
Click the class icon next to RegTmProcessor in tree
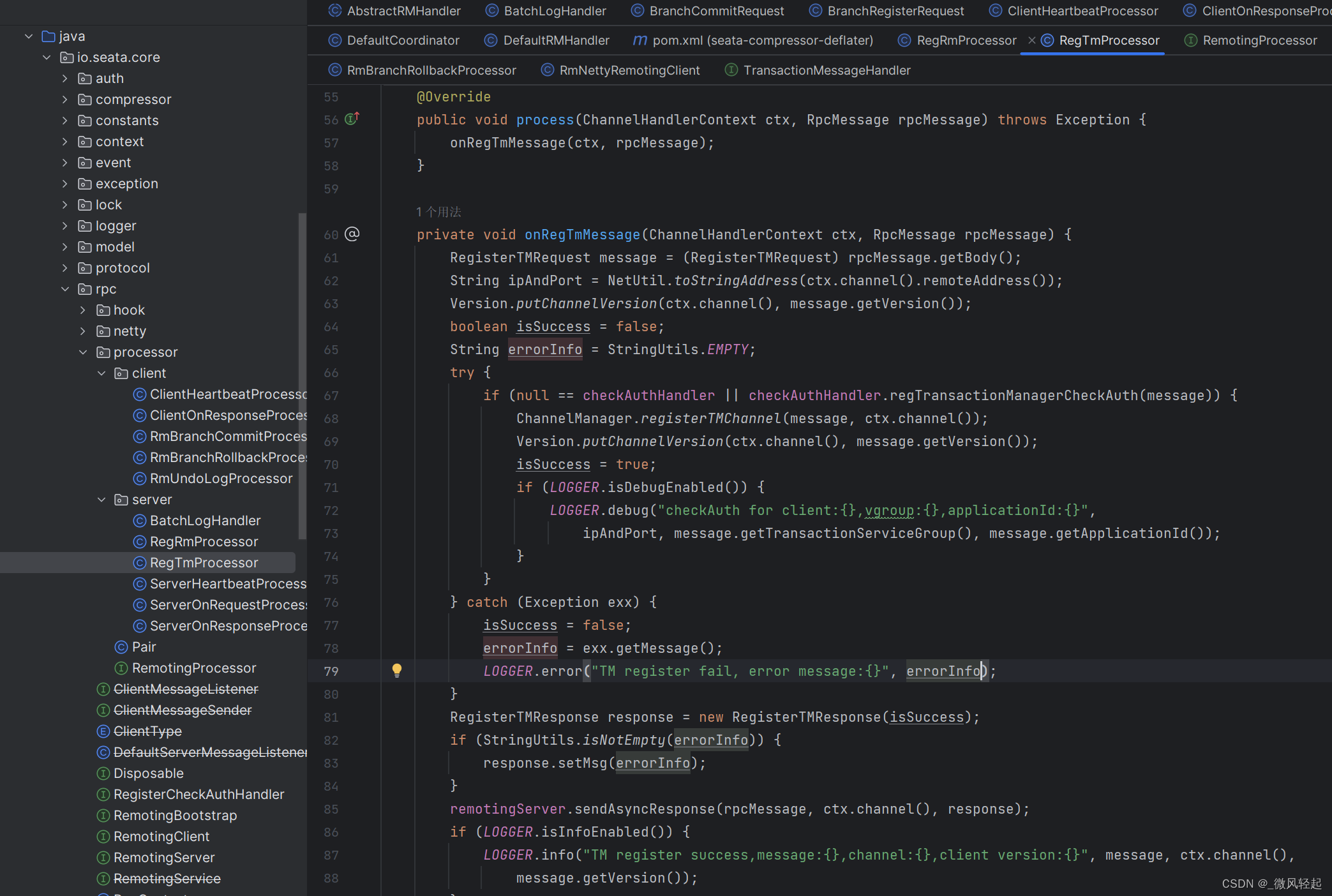[140, 563]
